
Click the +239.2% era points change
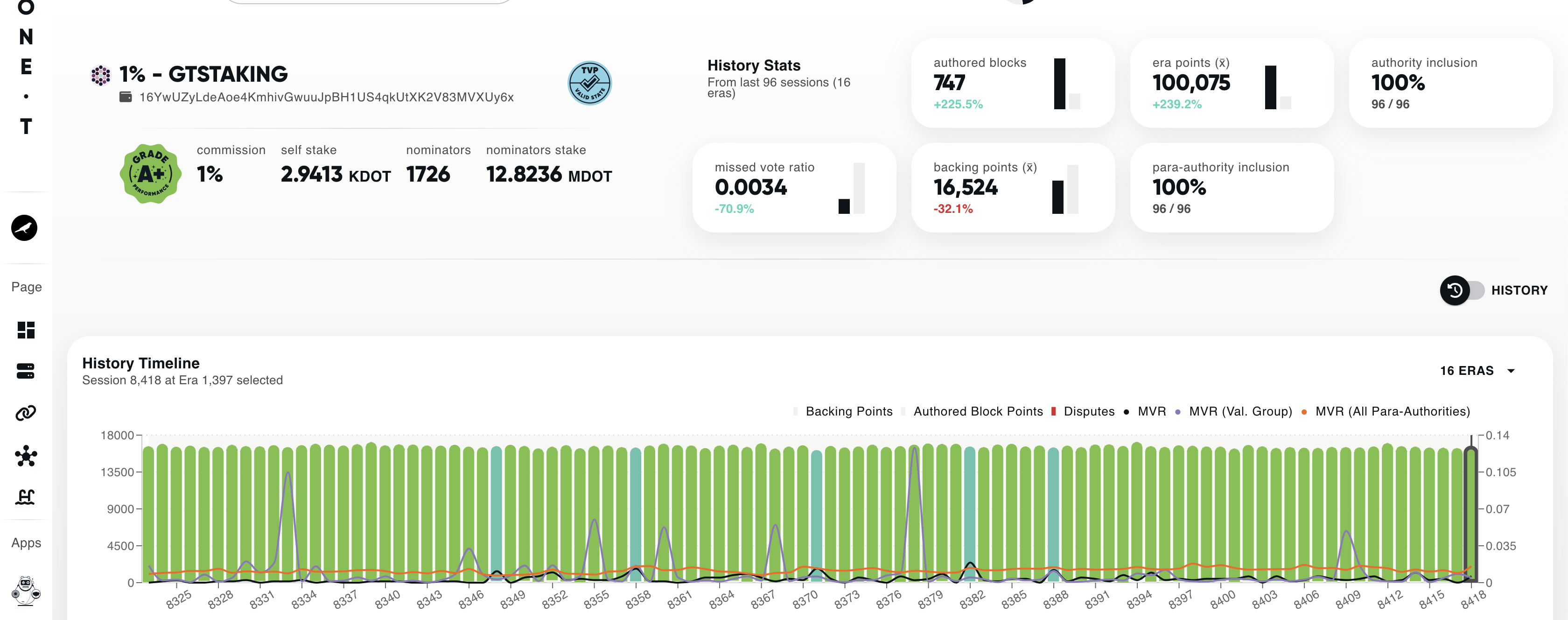coord(1176,104)
